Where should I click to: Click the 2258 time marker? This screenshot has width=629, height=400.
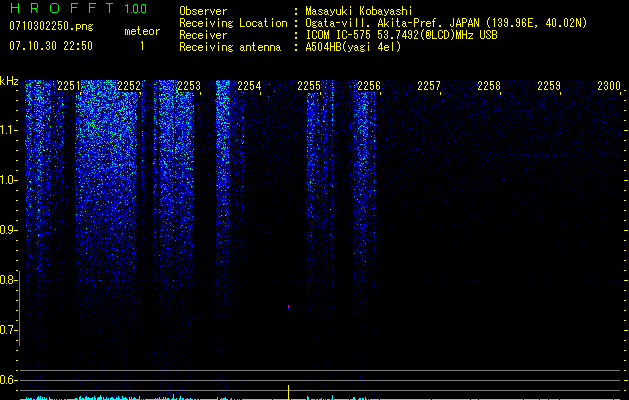point(489,86)
